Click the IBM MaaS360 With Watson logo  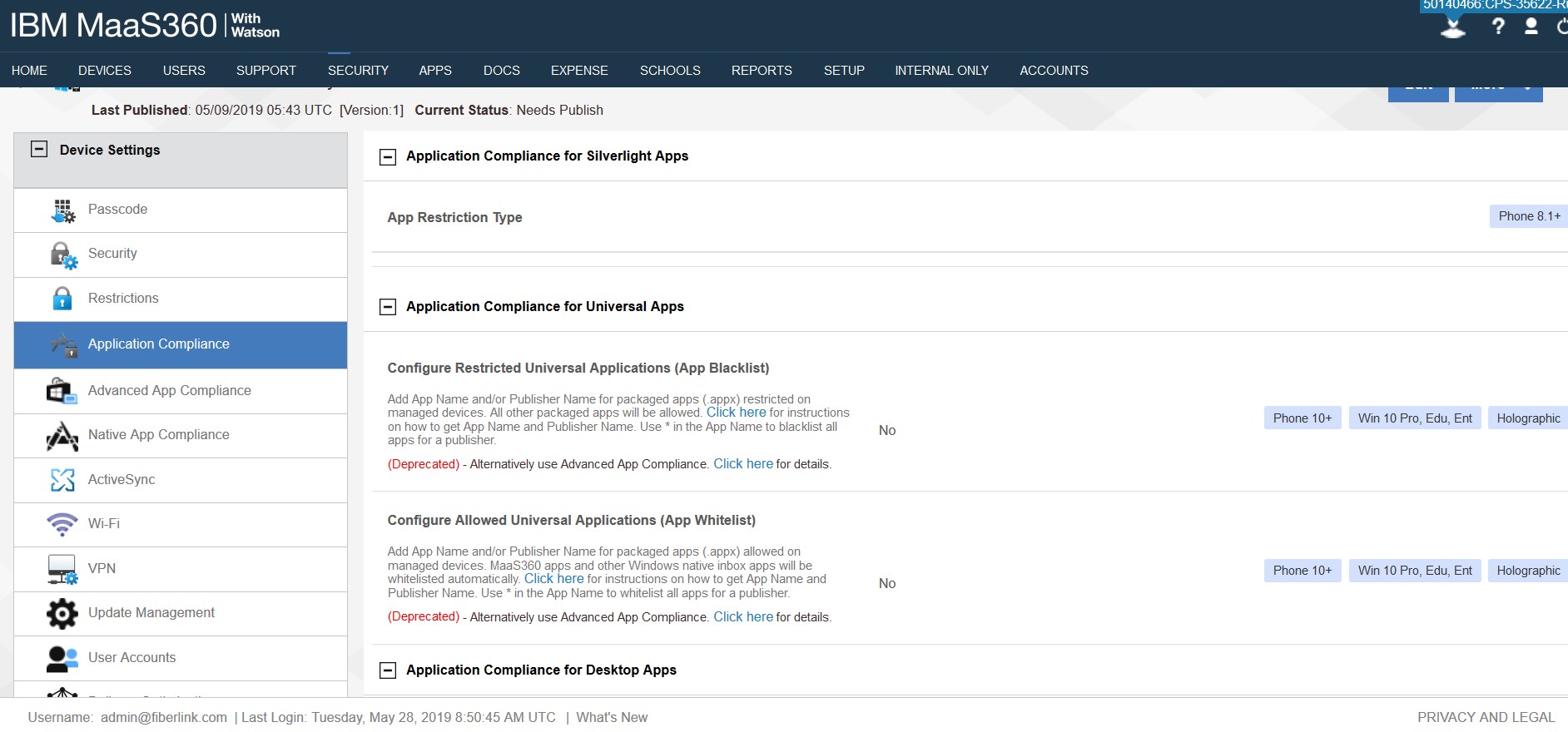point(145,26)
